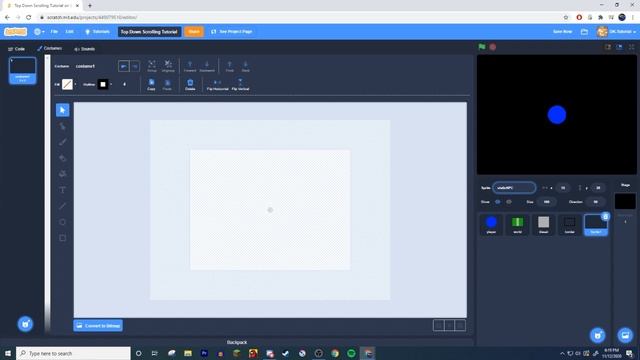Switch to the Code tab
640x360 pixels.
click(16, 49)
